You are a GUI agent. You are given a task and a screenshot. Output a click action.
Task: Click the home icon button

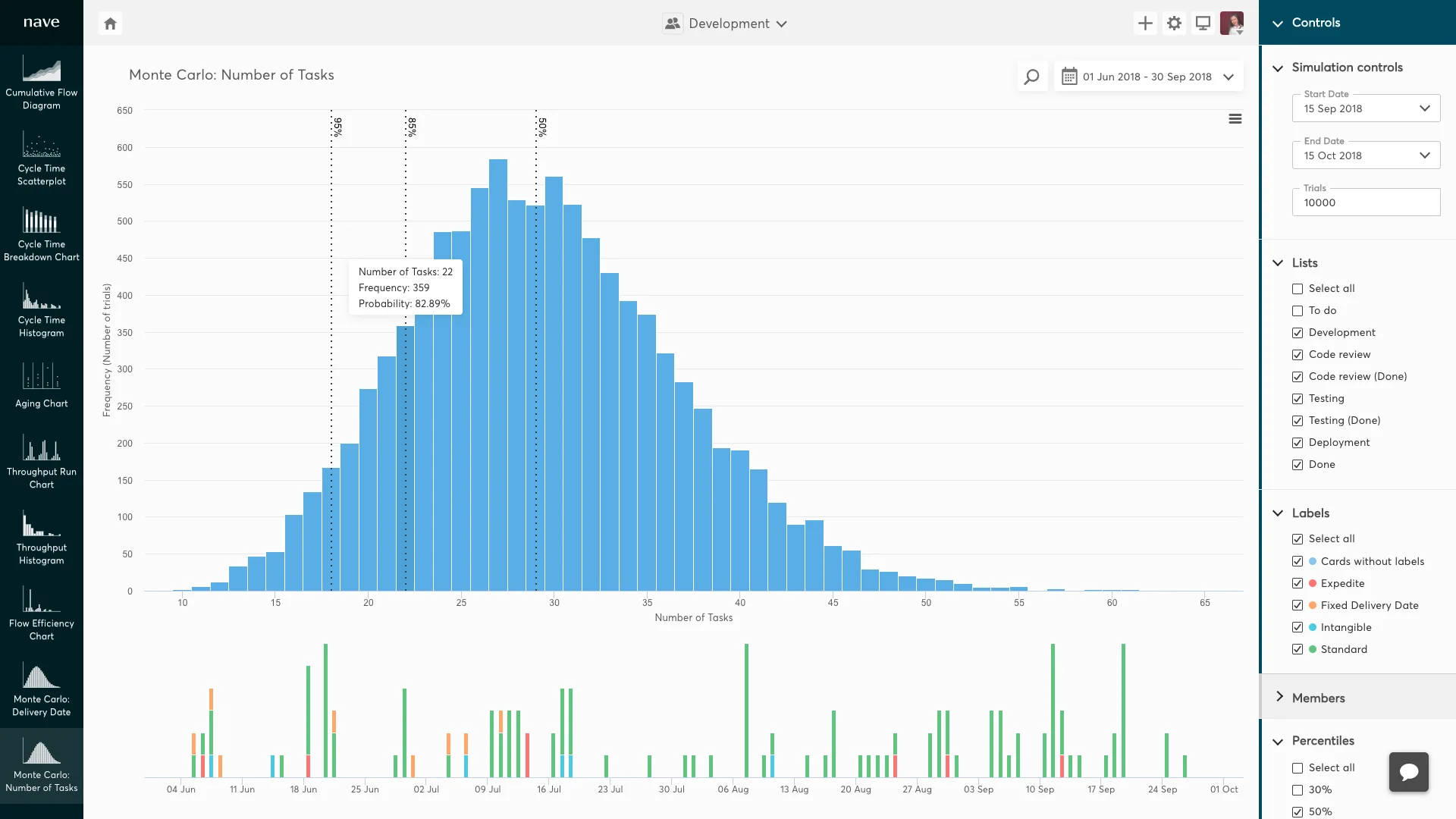pyautogui.click(x=111, y=24)
